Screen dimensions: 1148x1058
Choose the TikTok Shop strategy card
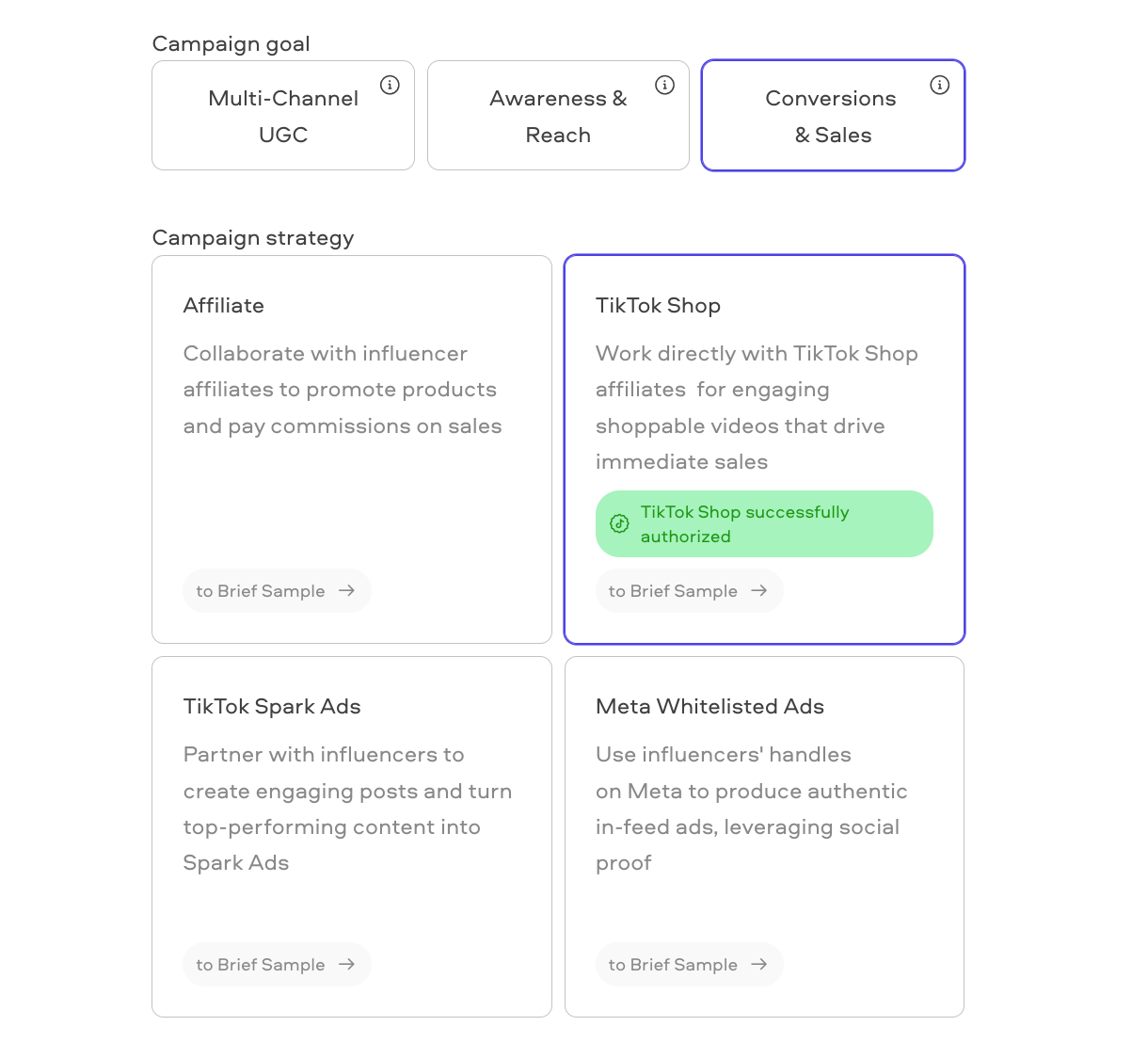tap(765, 450)
